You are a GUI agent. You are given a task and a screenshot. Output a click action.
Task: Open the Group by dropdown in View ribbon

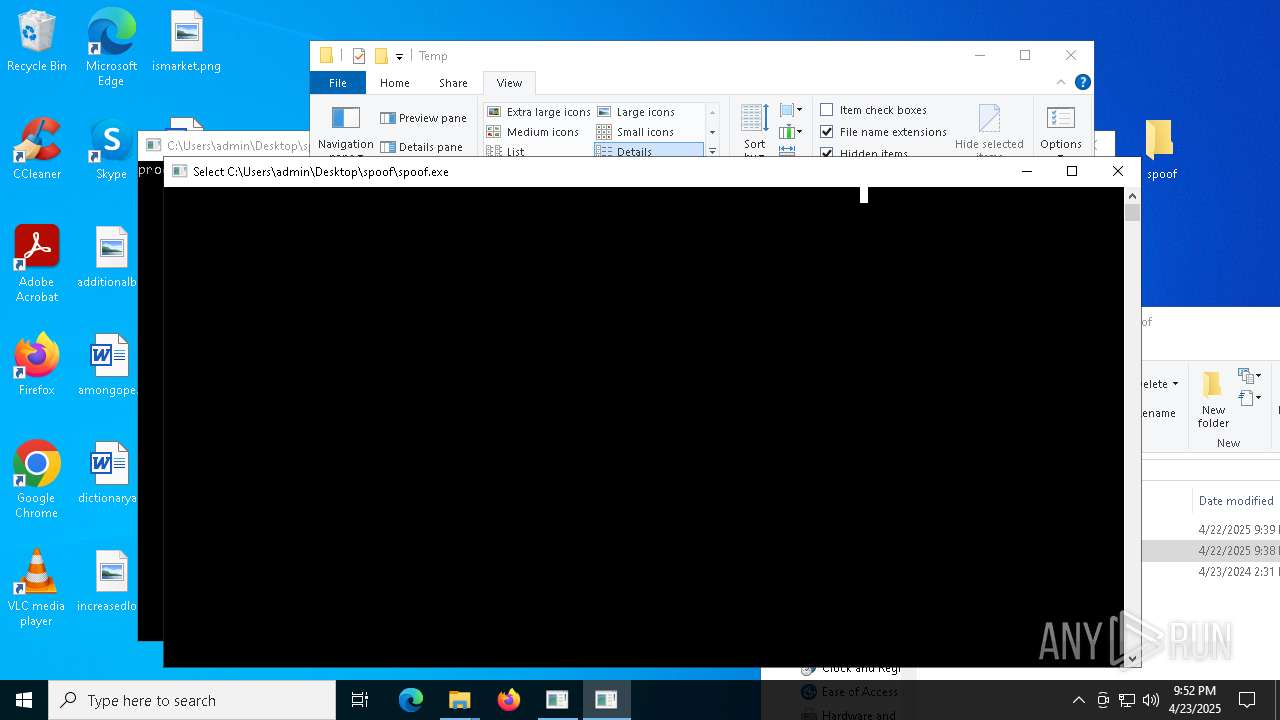tap(790, 110)
